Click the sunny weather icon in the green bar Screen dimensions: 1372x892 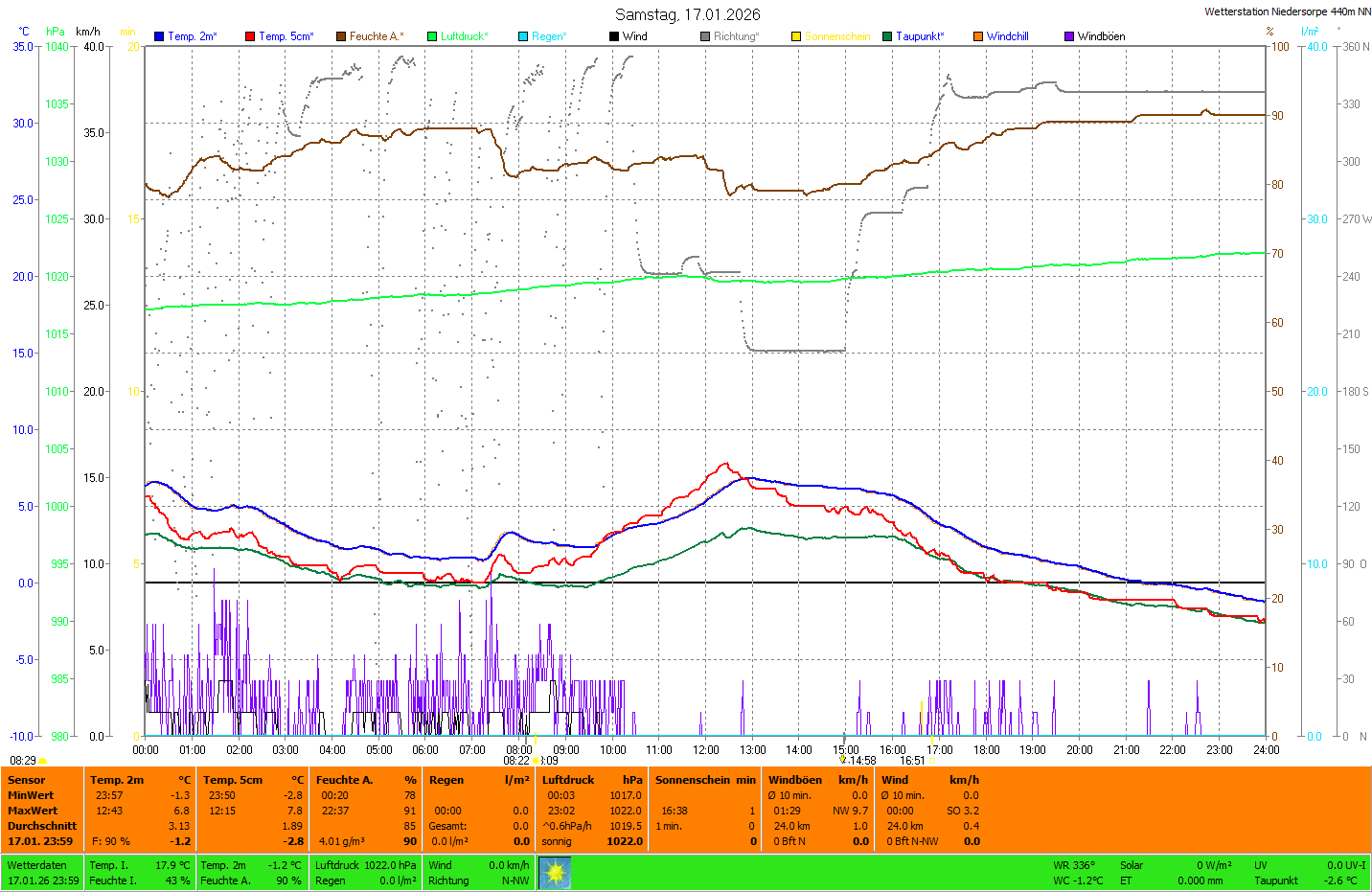pos(555,873)
